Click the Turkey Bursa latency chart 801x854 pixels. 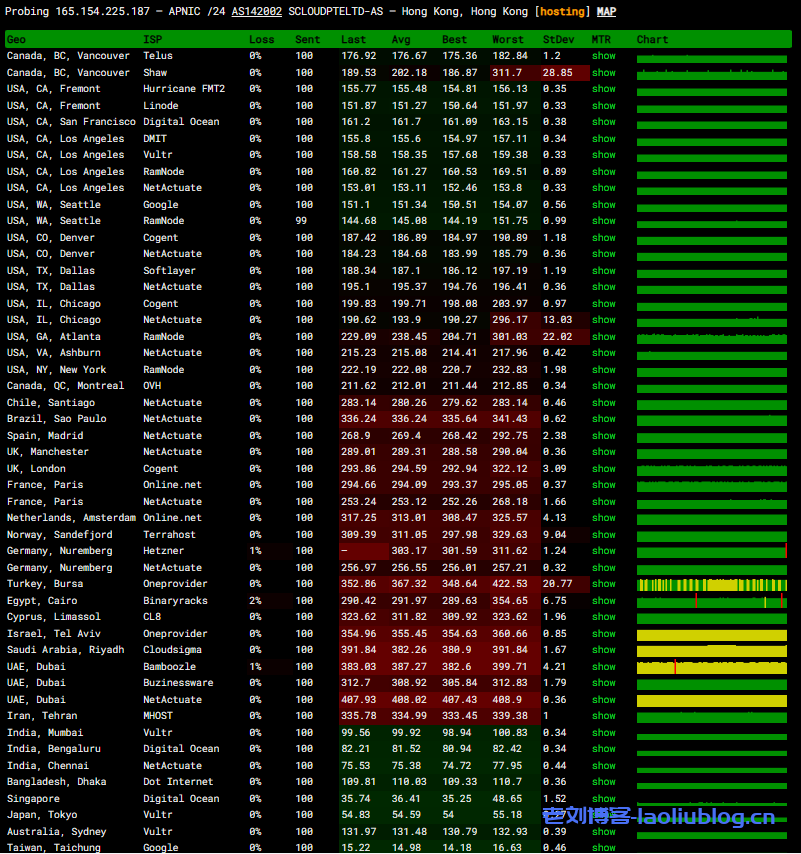tap(712, 584)
